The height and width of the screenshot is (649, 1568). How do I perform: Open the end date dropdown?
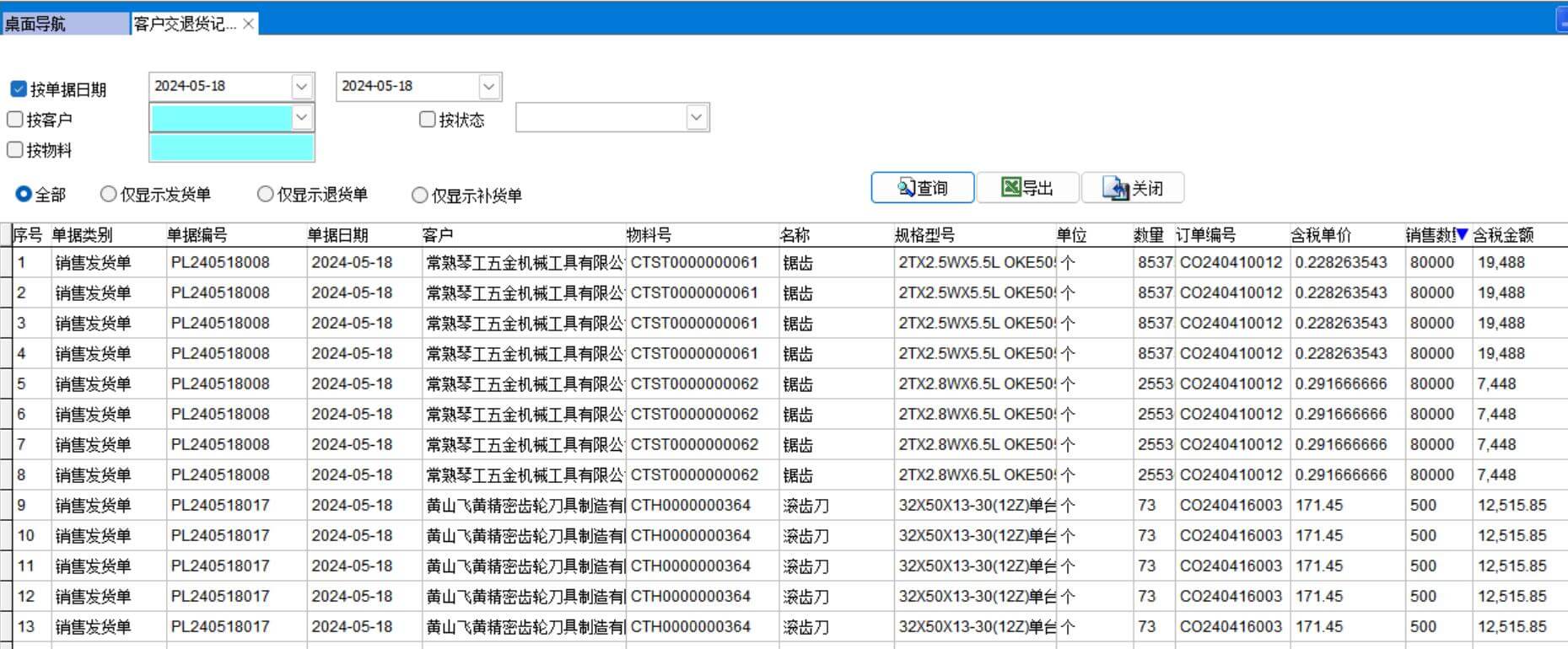(489, 87)
